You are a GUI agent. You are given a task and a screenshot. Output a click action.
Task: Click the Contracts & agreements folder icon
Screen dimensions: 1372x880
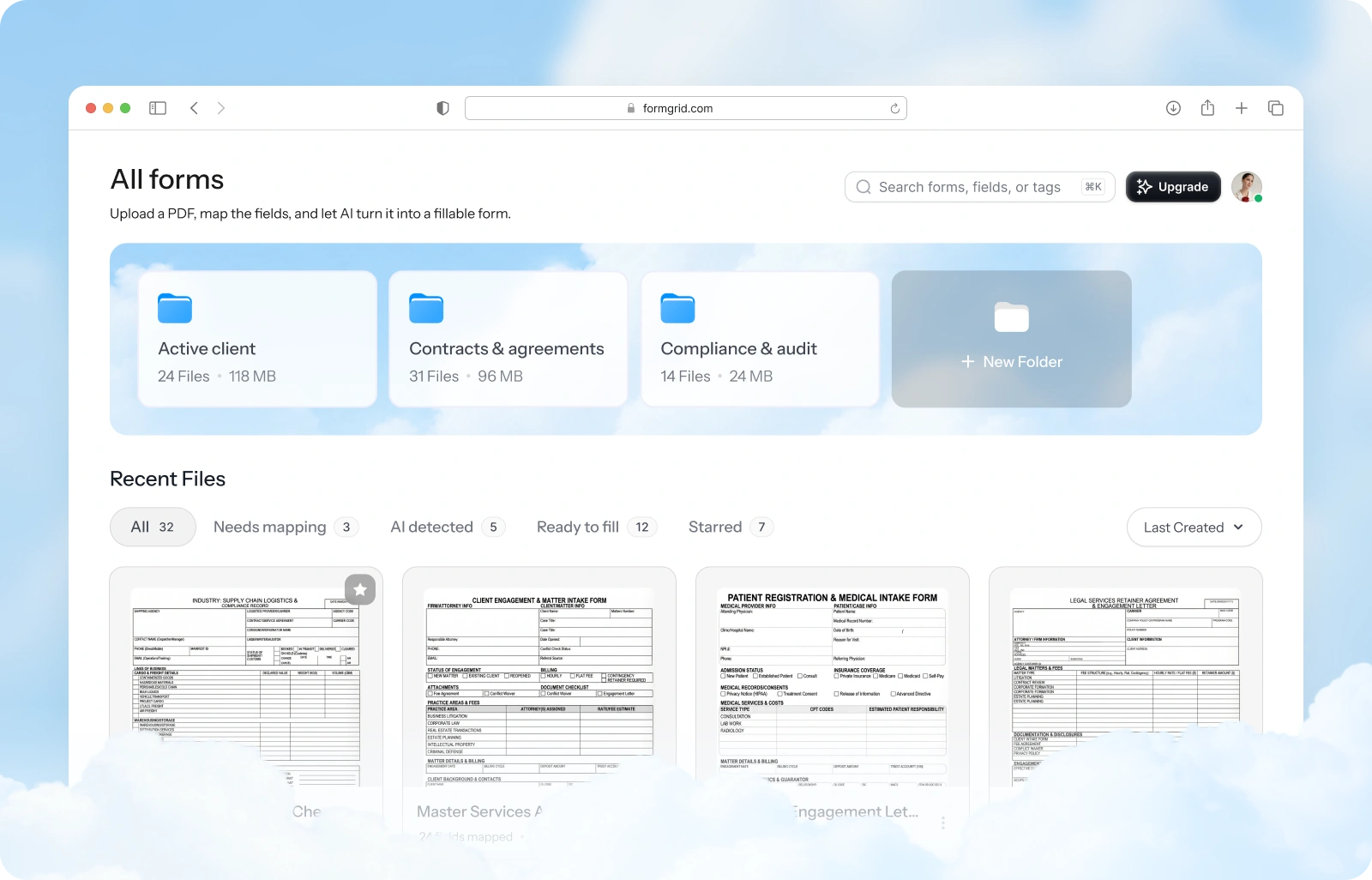click(x=426, y=308)
